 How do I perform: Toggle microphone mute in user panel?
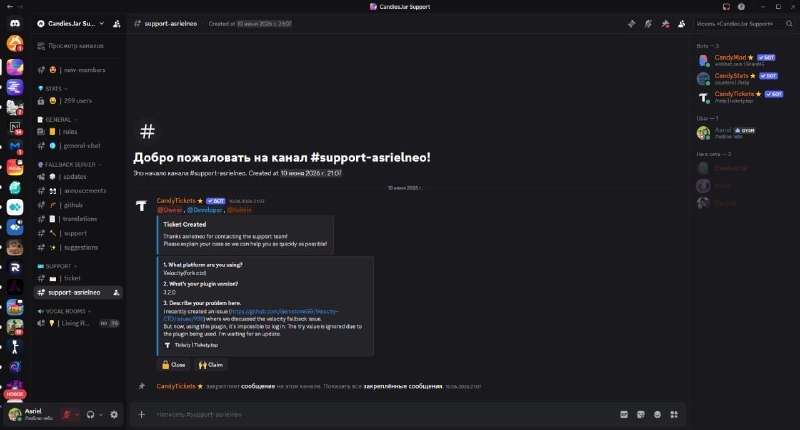tap(66, 415)
